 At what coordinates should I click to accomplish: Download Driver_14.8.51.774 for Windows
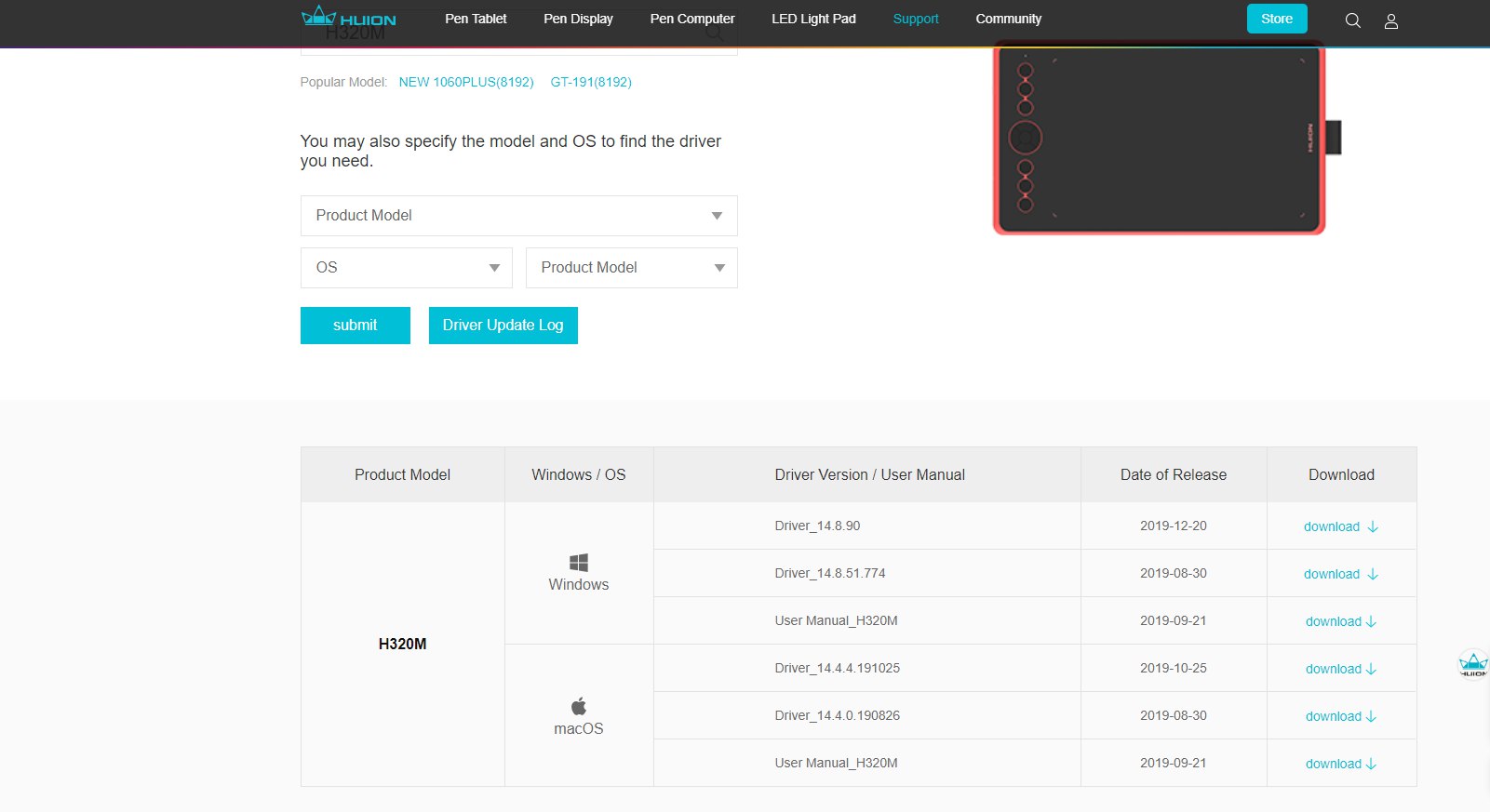[1341, 574]
